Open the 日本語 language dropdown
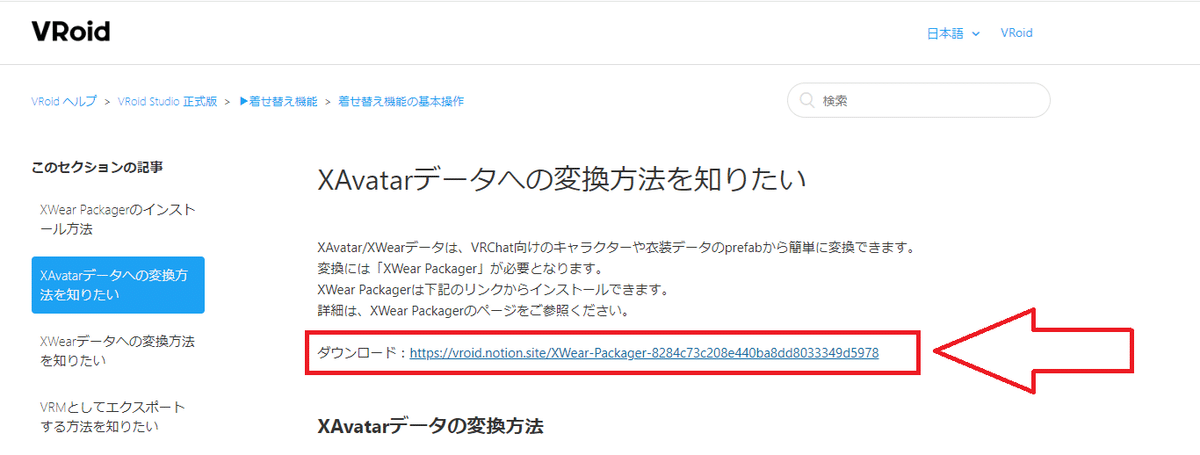 (953, 33)
